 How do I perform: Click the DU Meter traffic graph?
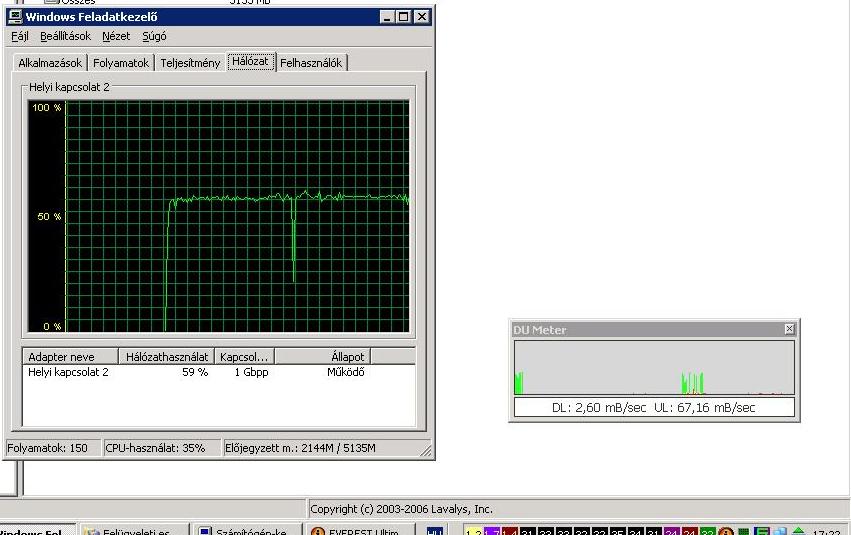(x=654, y=367)
